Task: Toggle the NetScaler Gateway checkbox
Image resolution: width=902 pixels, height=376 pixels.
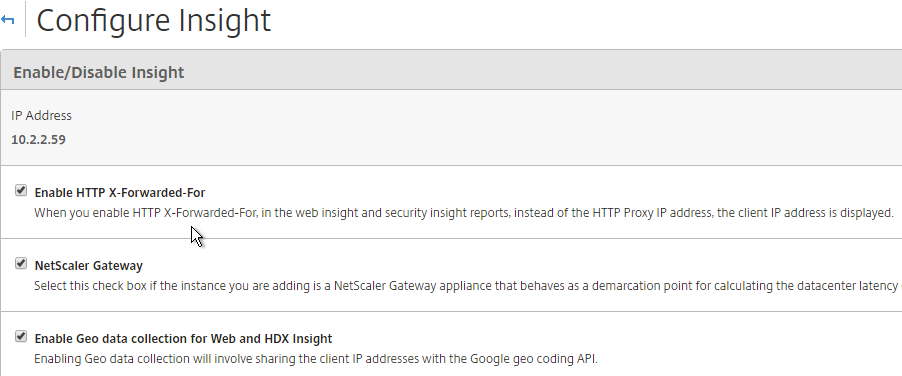Action: (x=21, y=263)
